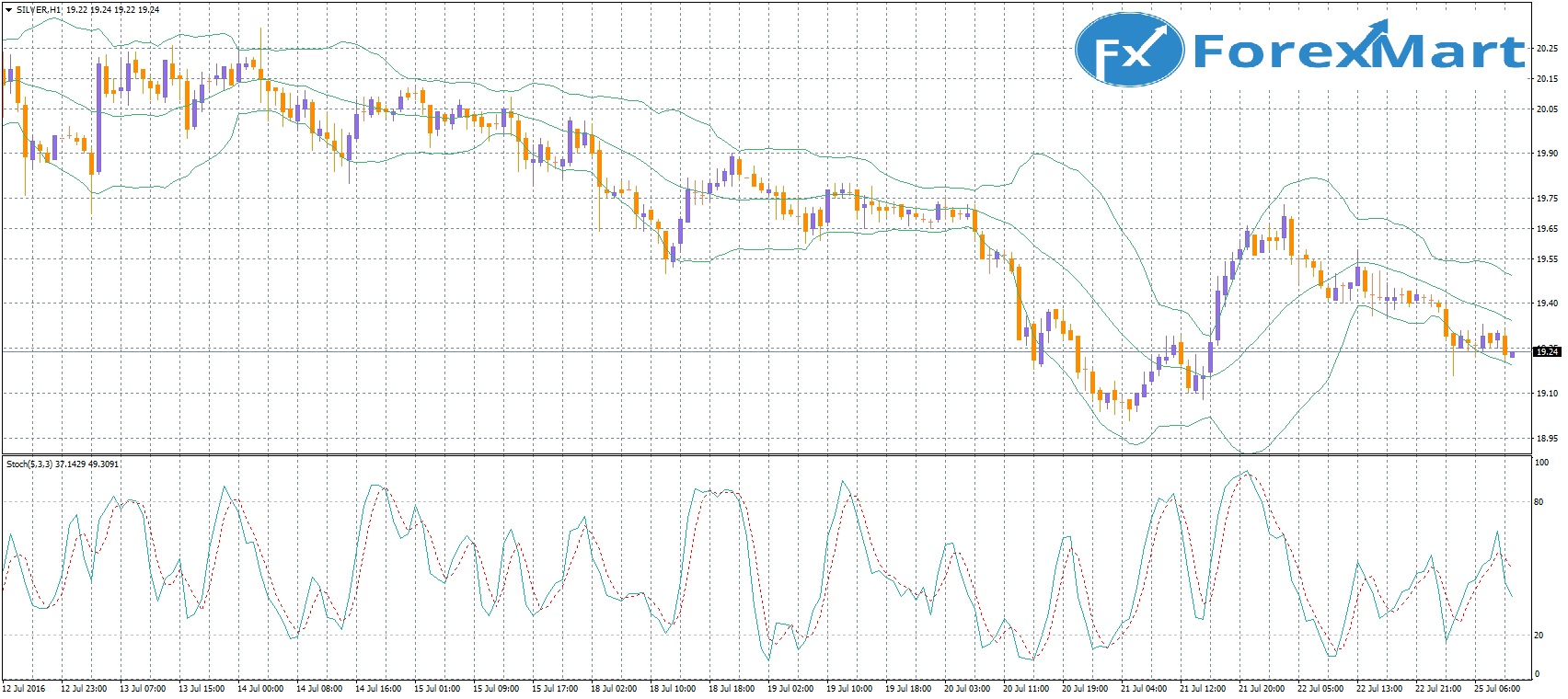Click the 18.95 price axis label
Screen dimensions: 1568x699
(1547, 439)
